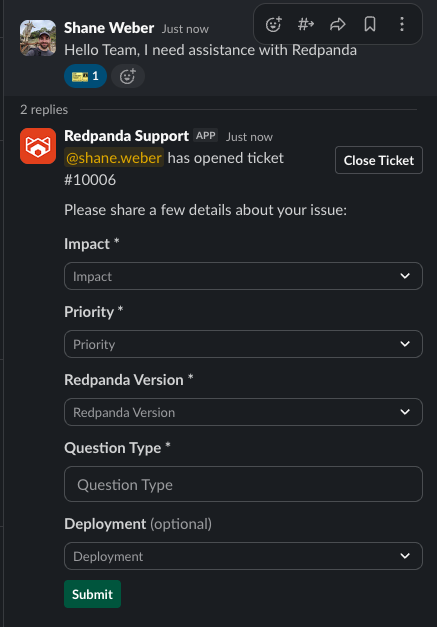437x627 pixels.
Task: Add a reaction from the message hover toolbar
Action: point(273,24)
